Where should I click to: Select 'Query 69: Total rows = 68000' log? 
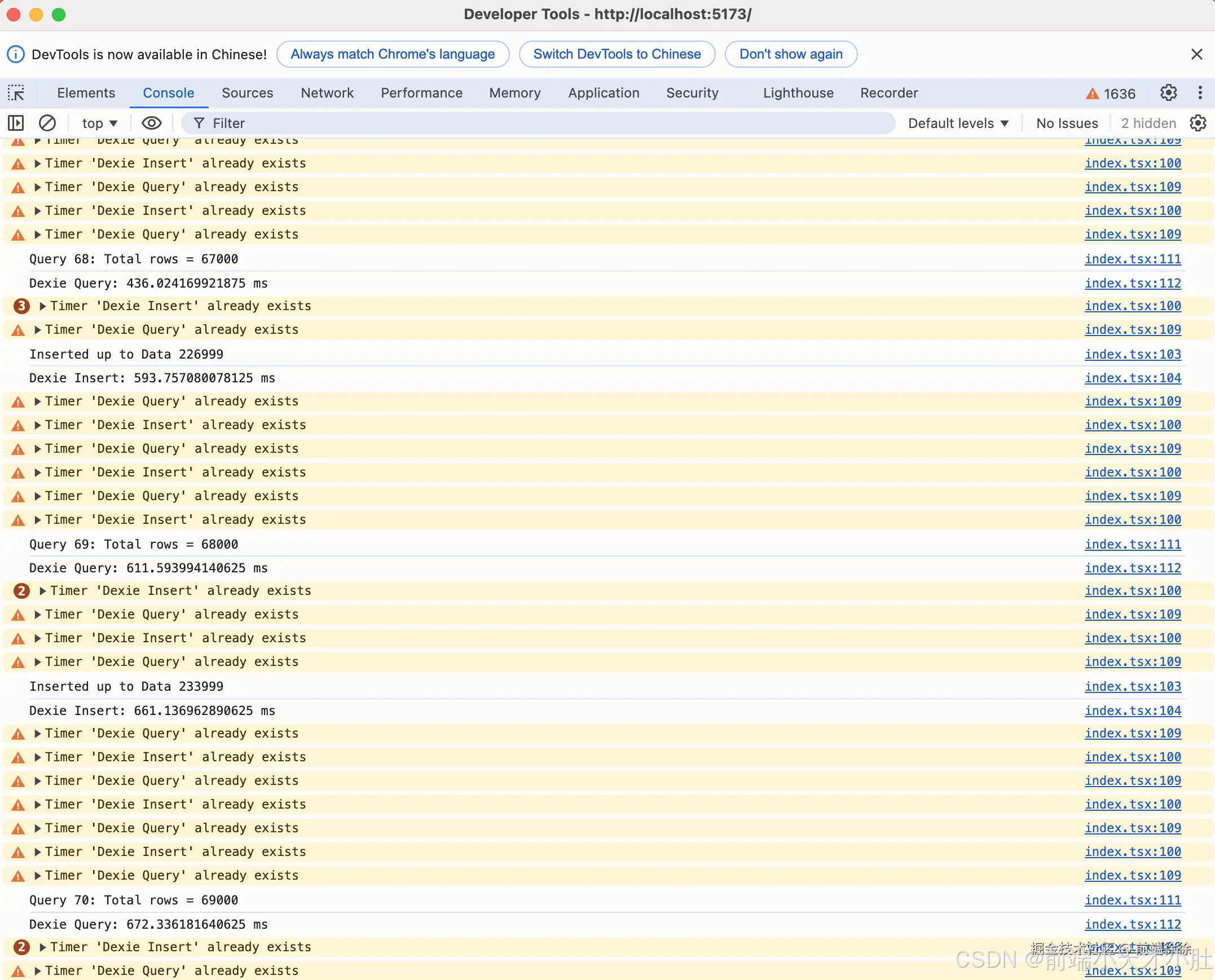click(x=134, y=545)
